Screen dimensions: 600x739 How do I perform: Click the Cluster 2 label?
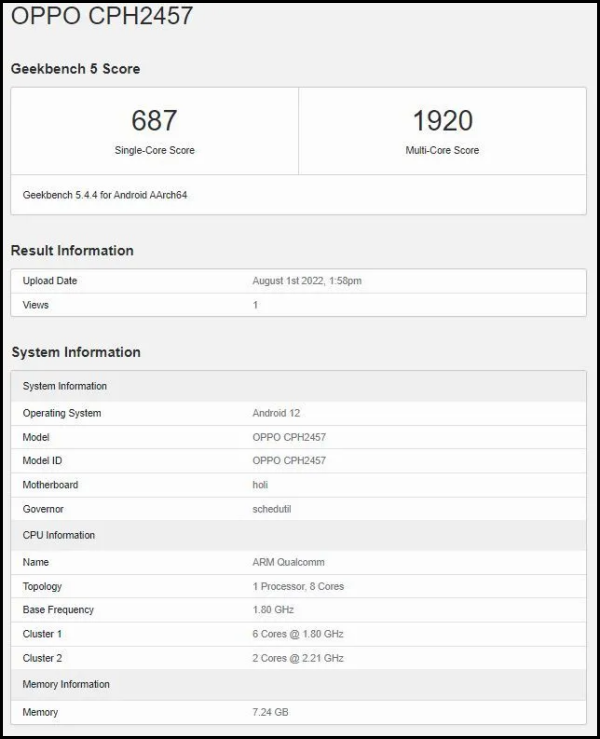tap(42, 658)
